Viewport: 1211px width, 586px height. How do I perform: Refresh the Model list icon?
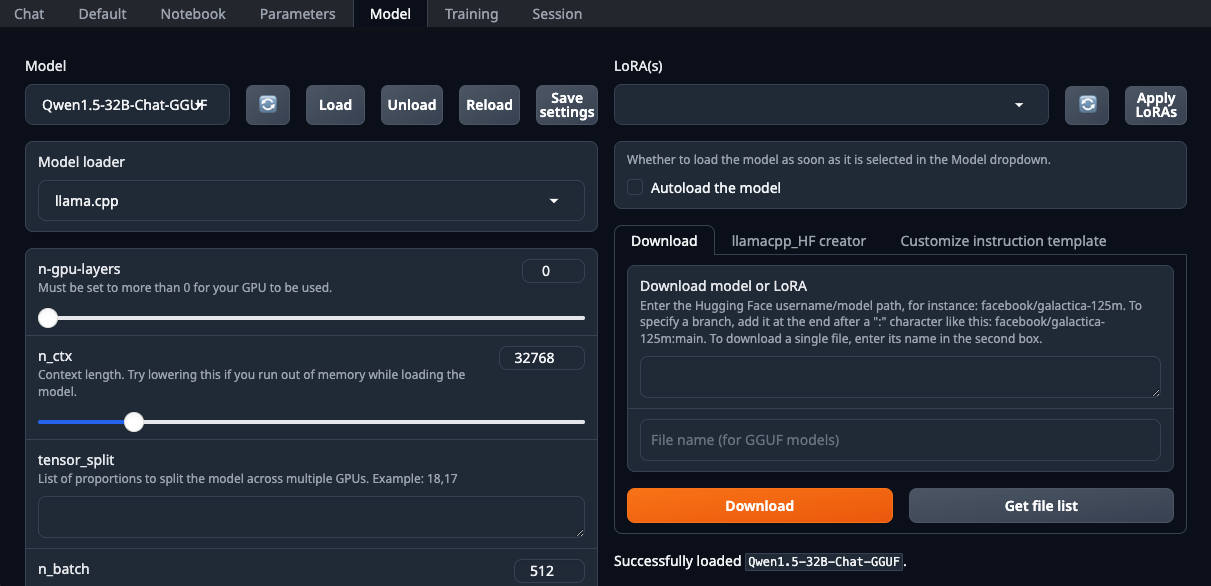(x=268, y=105)
